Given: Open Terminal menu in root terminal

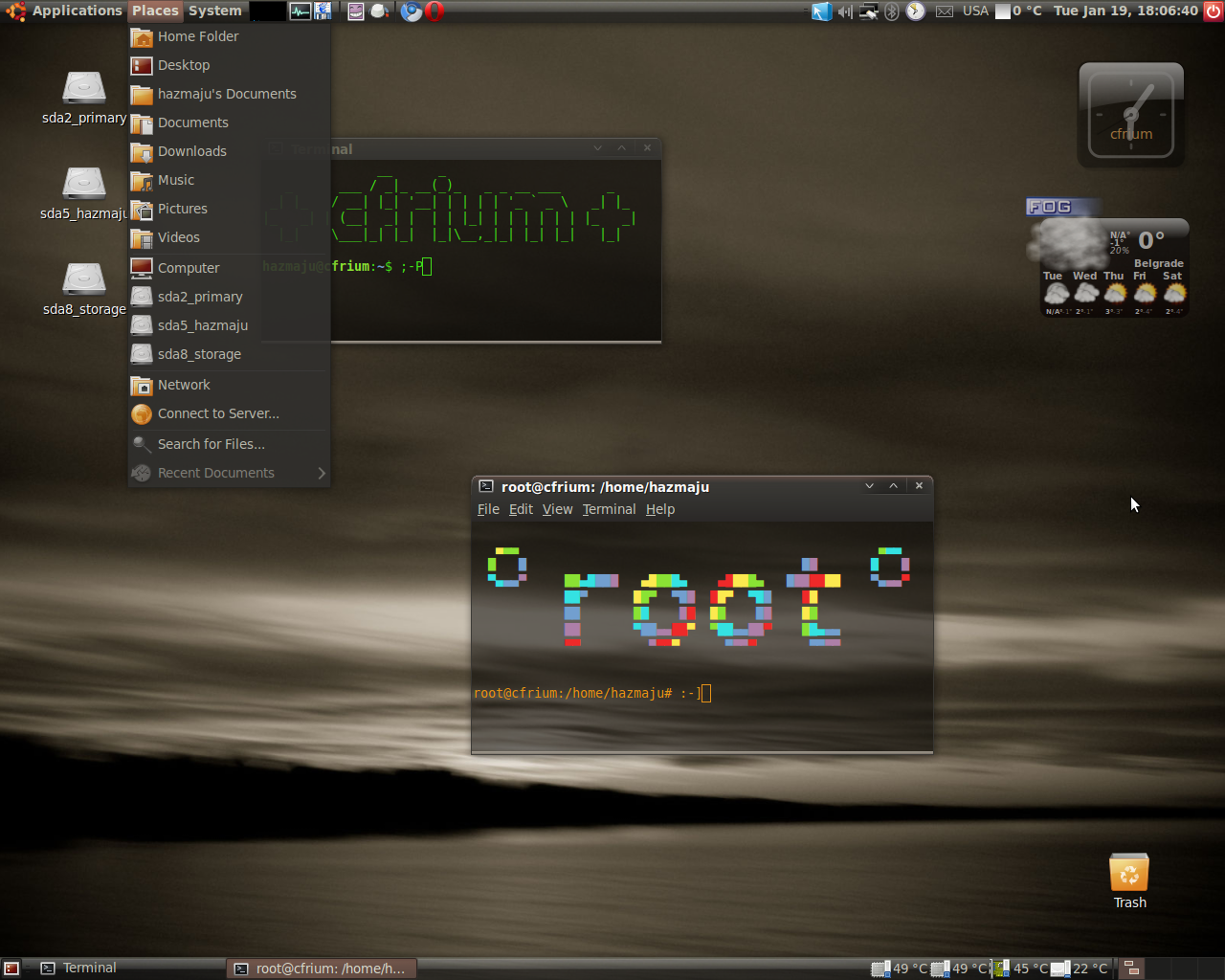Looking at the screenshot, I should [x=609, y=509].
